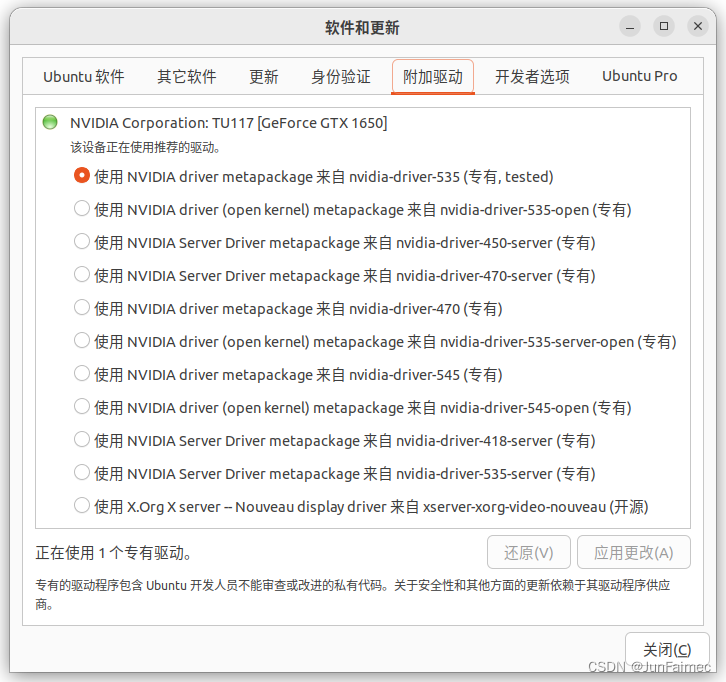Select nvidia-driver-470 driver radio button
The image size is (726, 682).
point(82,307)
